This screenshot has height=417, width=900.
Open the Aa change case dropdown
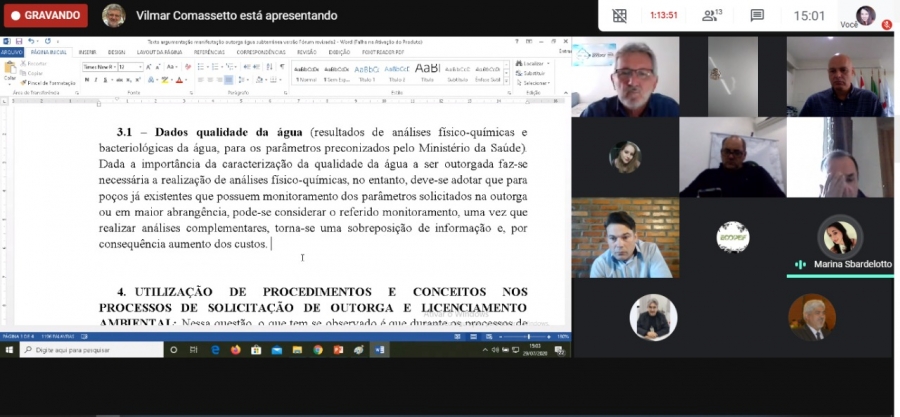[172, 67]
